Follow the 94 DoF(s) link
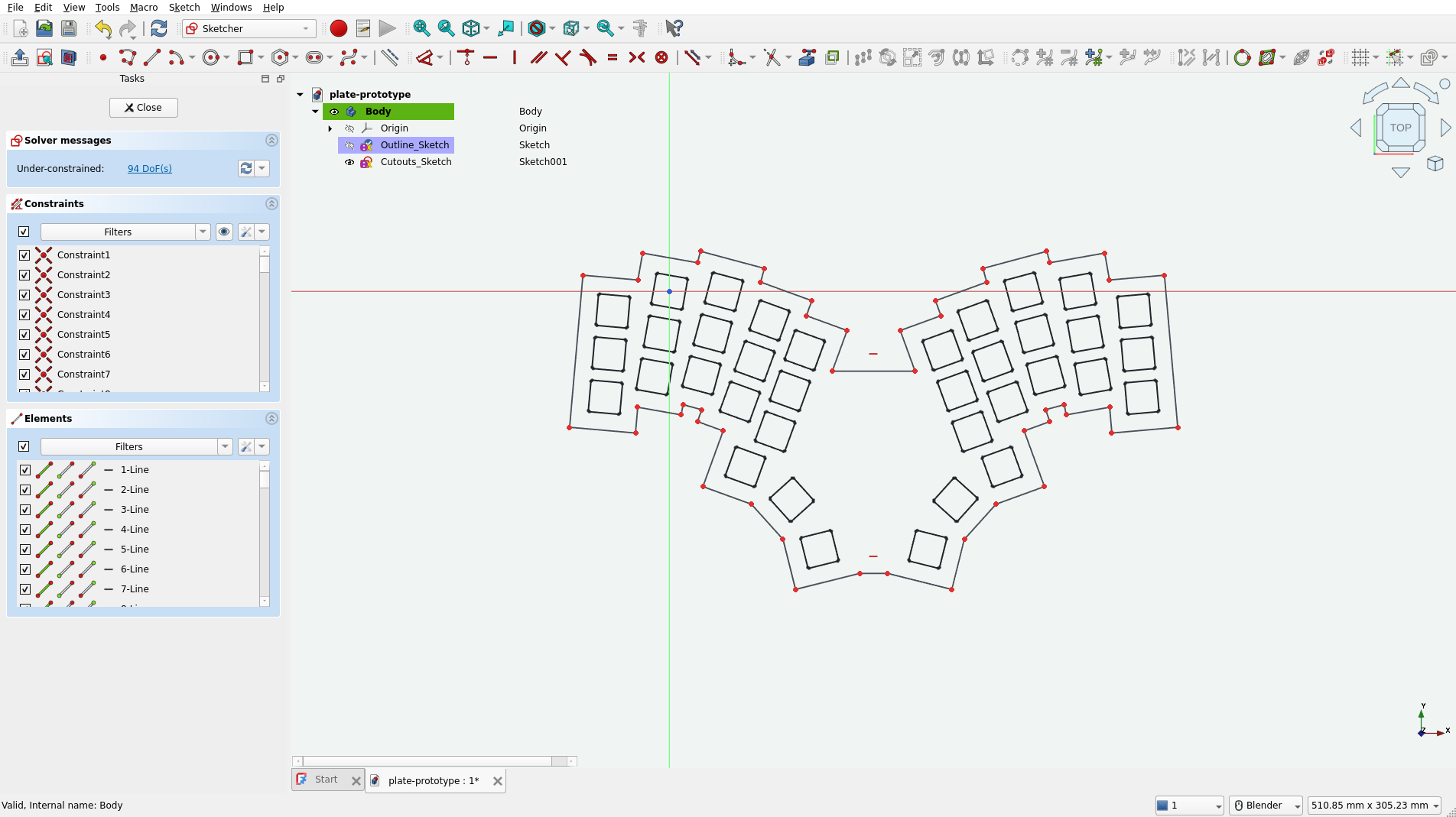1456x817 pixels. (149, 168)
